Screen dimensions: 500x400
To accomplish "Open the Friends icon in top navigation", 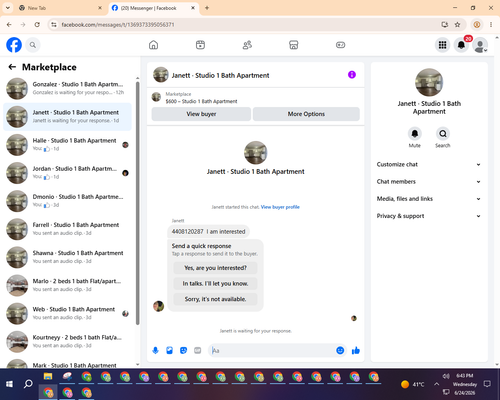I will point(247,45).
